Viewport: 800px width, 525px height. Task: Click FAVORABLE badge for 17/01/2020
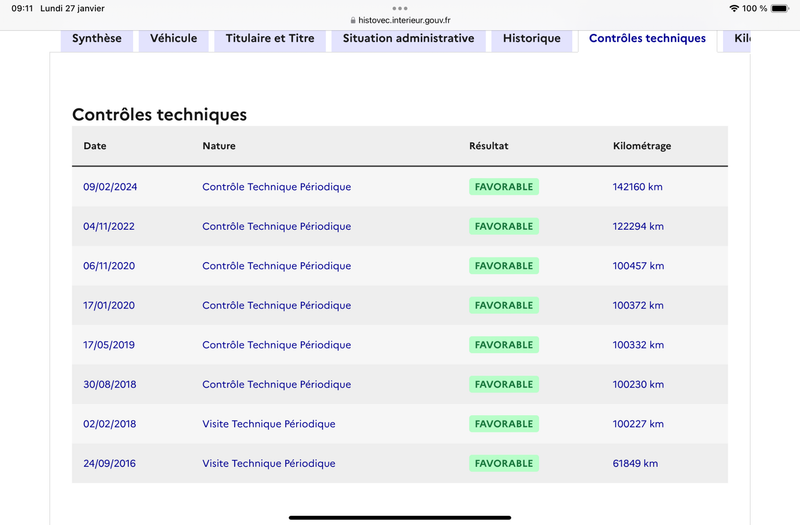point(504,305)
